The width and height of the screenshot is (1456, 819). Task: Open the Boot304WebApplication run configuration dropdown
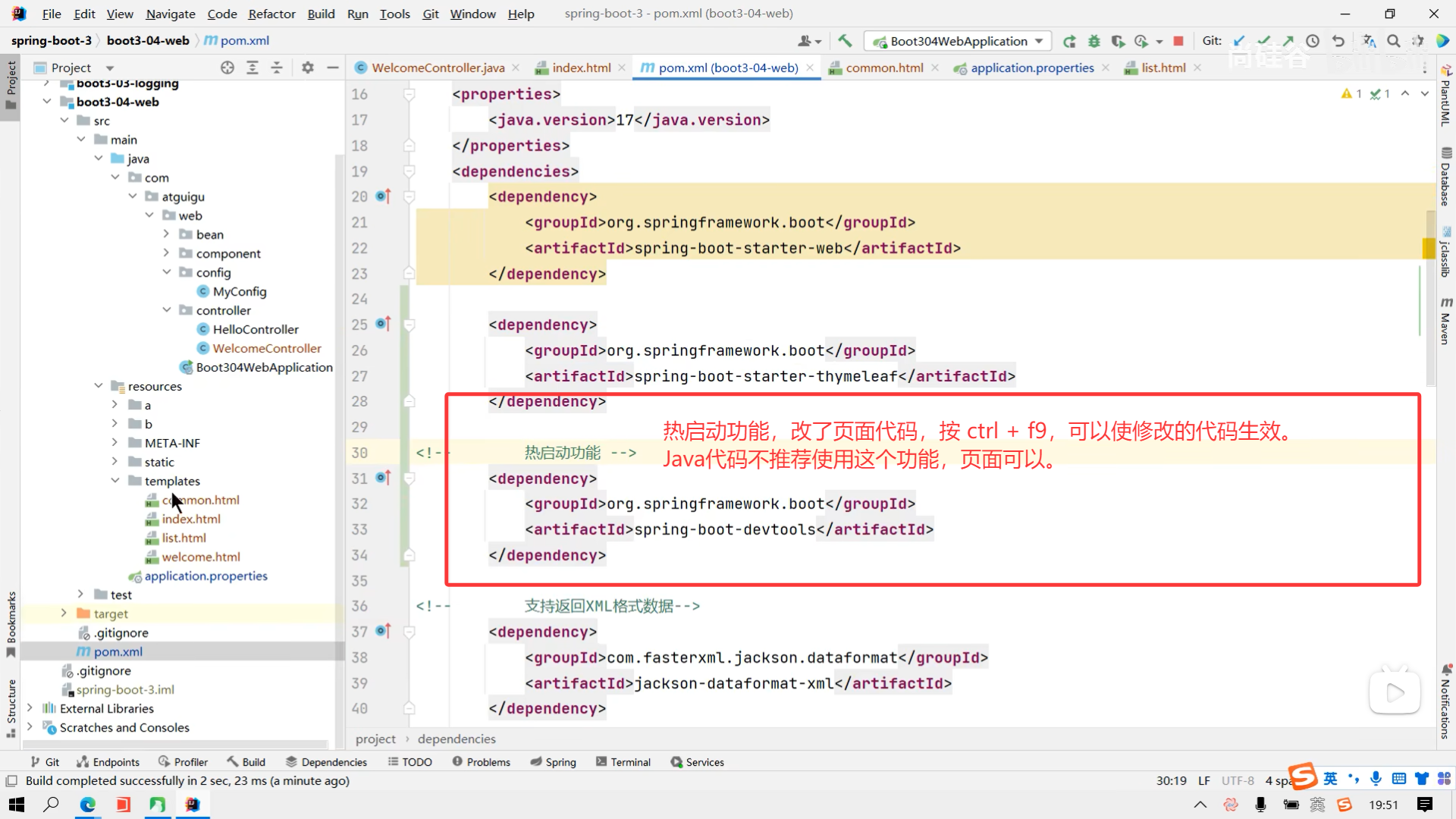959,41
